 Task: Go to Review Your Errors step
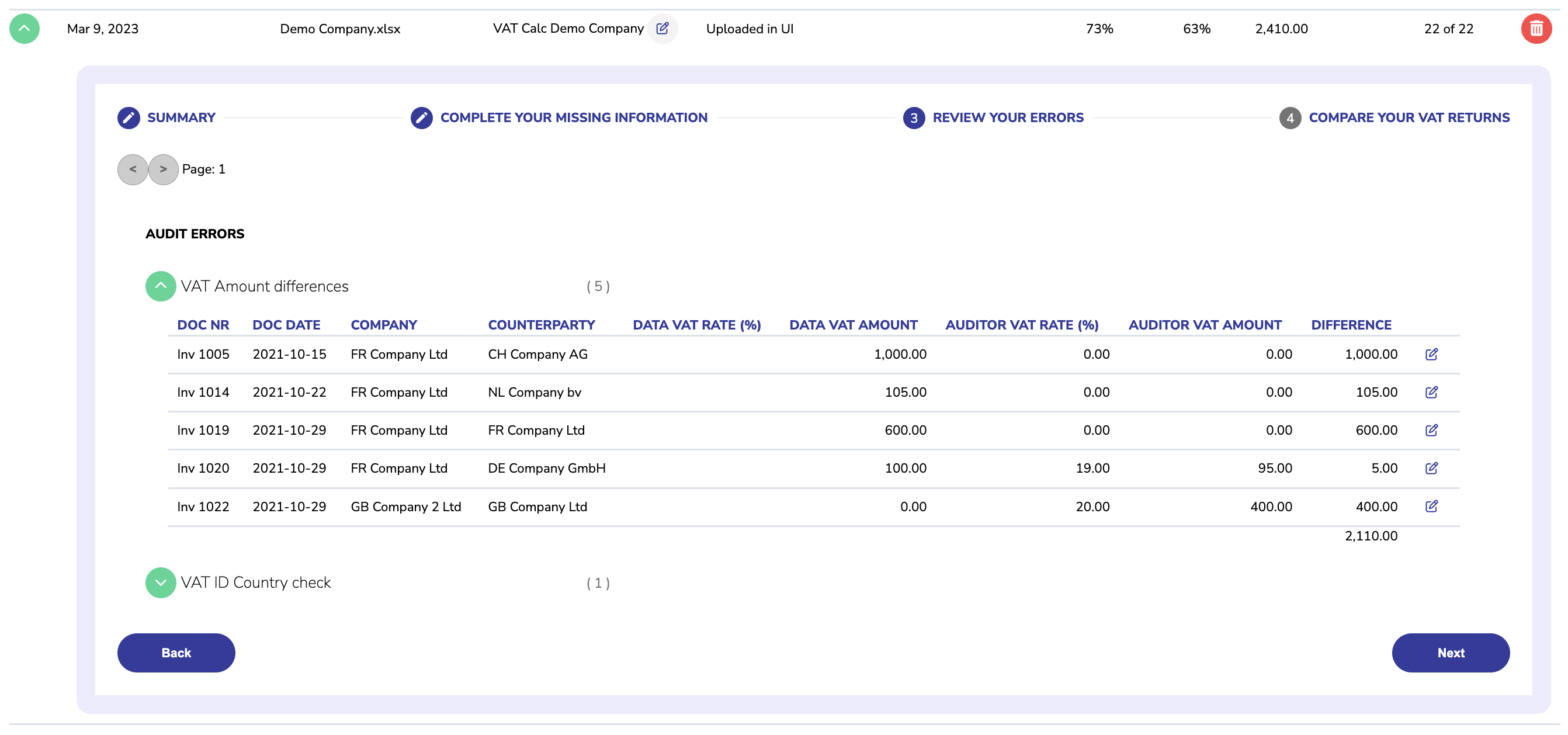(1007, 117)
